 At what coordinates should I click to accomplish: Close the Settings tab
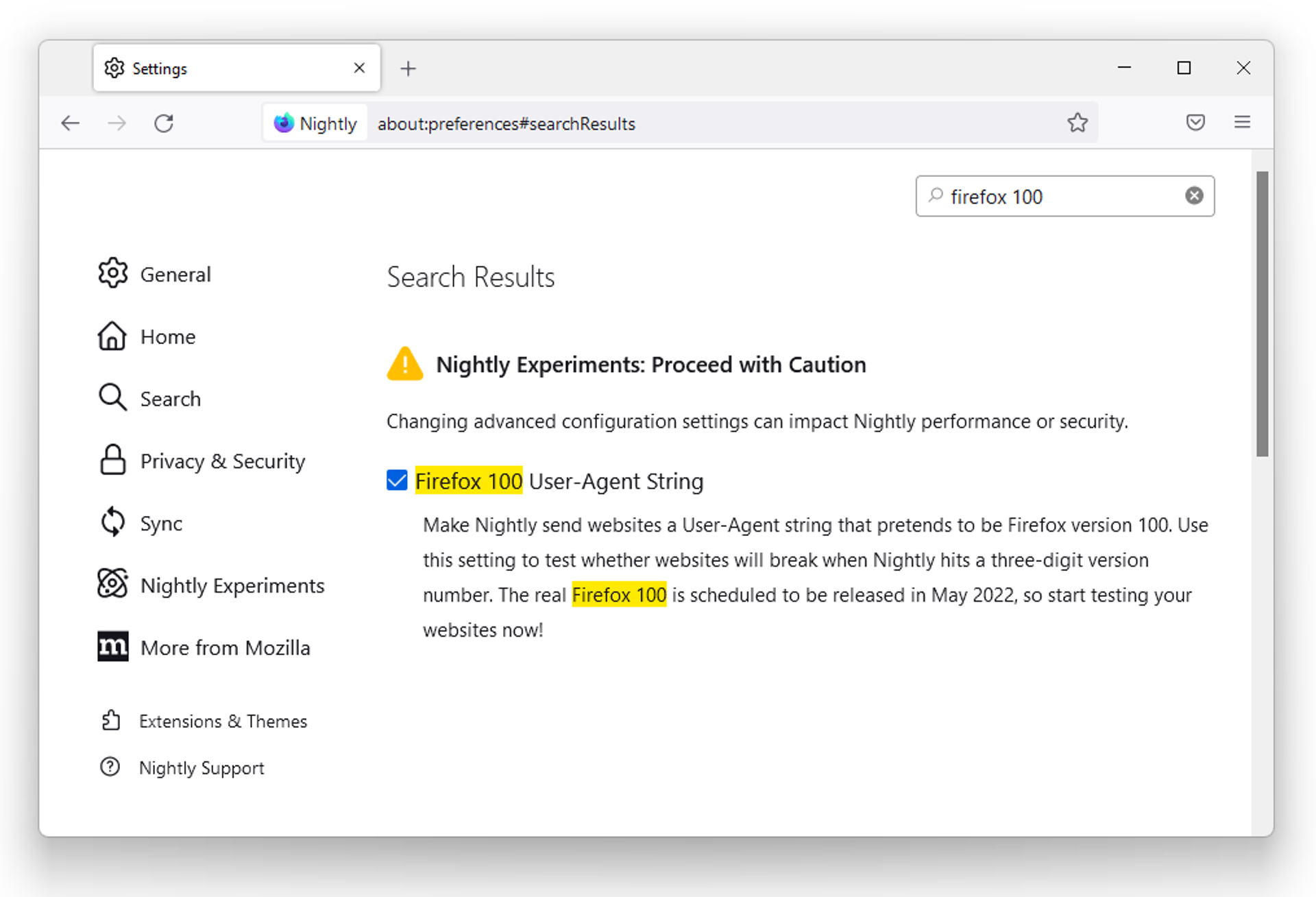[359, 68]
